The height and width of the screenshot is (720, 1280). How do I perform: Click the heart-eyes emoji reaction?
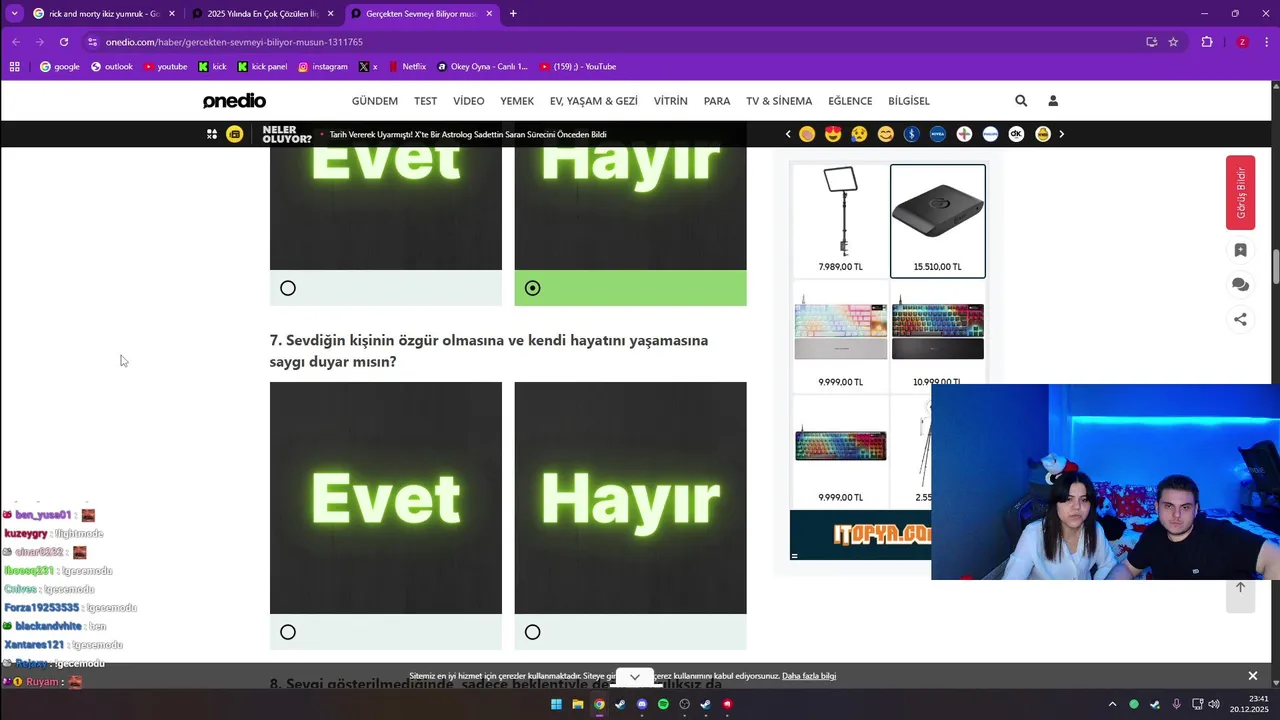pos(833,134)
